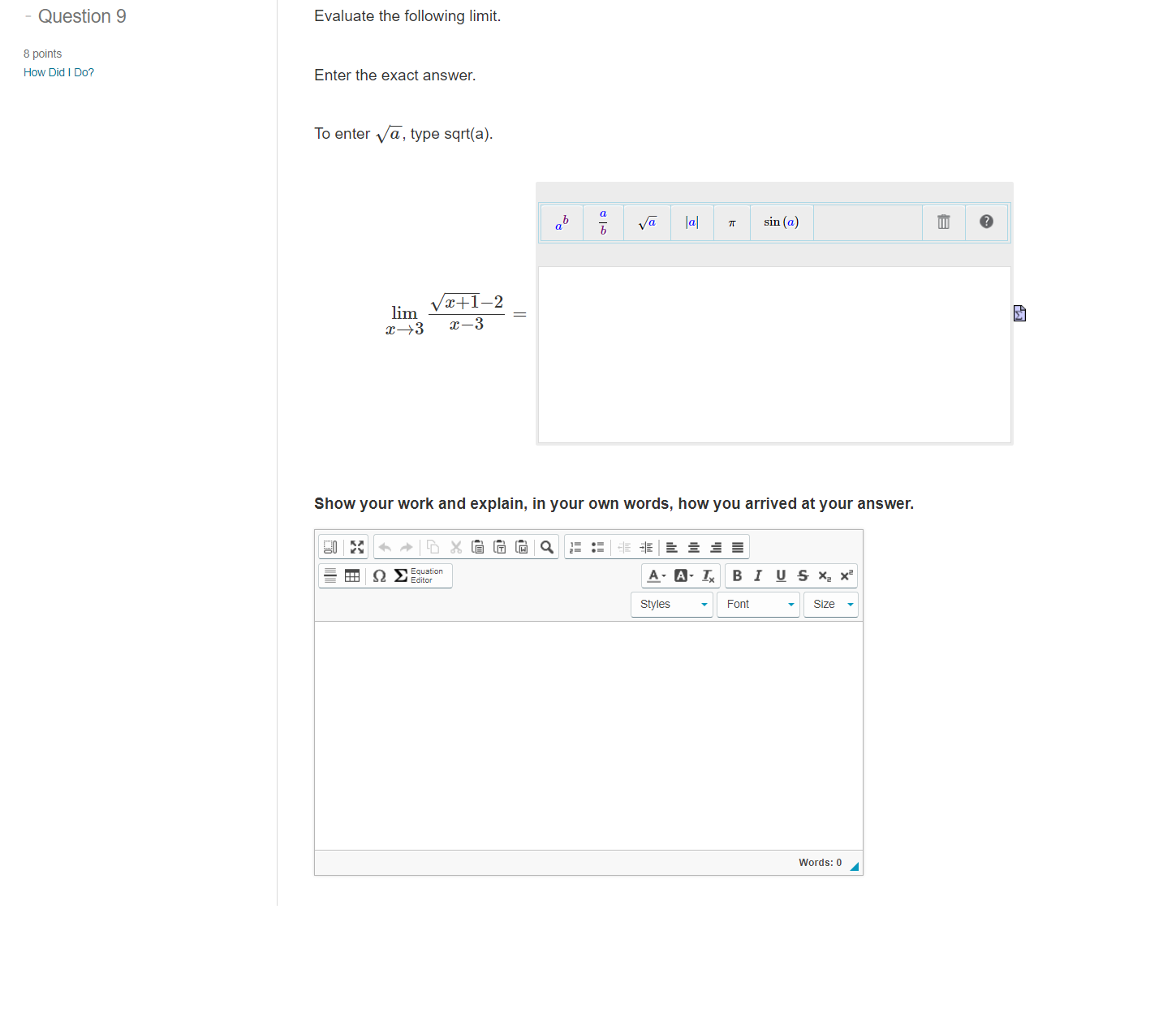Open the How Did I Do link

pyautogui.click(x=58, y=72)
